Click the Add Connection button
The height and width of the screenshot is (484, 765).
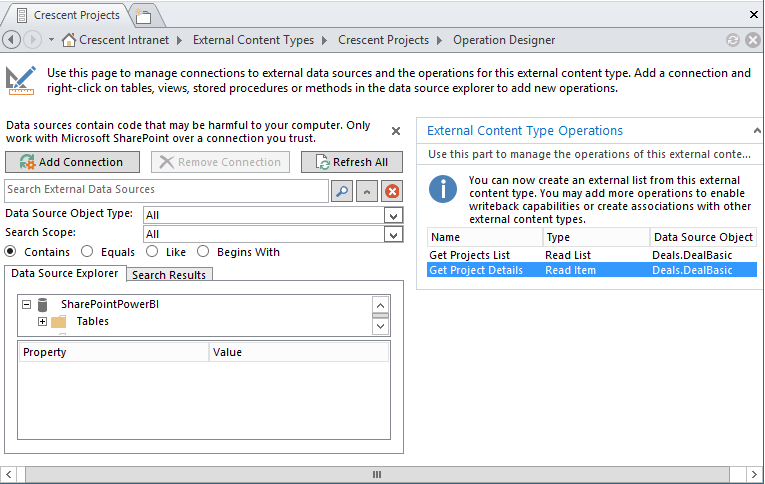[72, 162]
